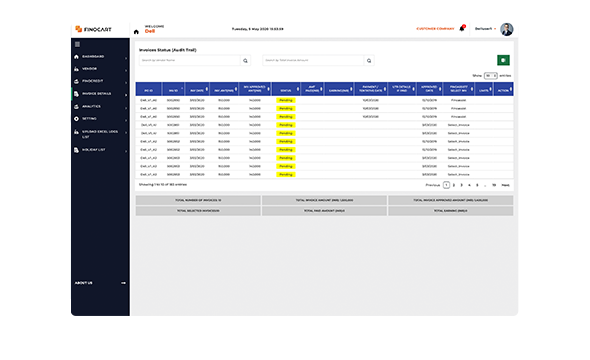The width and height of the screenshot is (590, 360).
Task: Sort by the INV DATE column
Action: tap(197, 89)
